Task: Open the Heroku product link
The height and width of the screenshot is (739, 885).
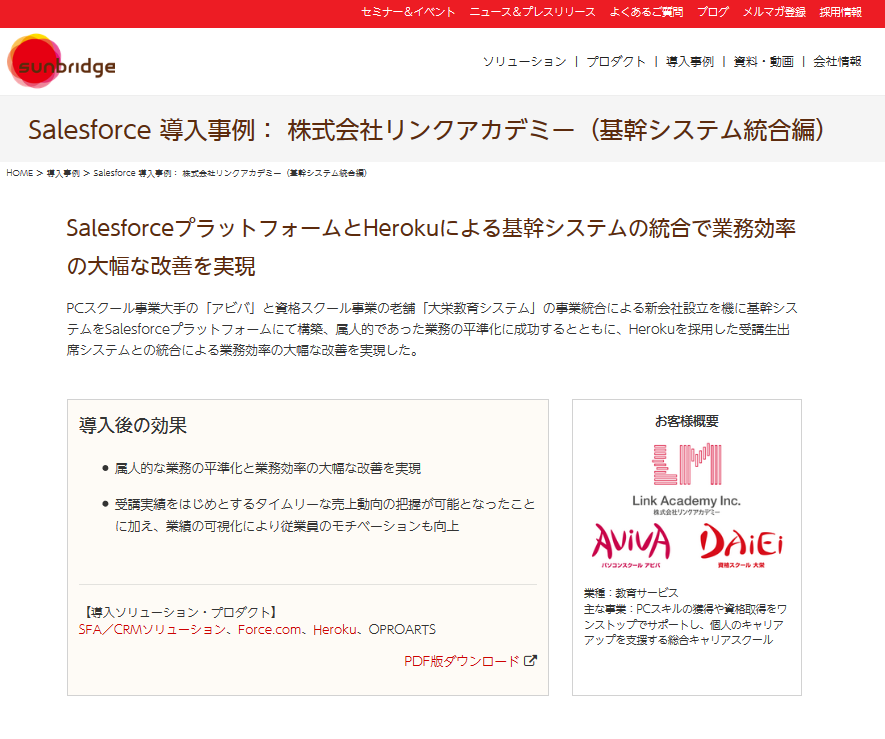Action: [335, 629]
